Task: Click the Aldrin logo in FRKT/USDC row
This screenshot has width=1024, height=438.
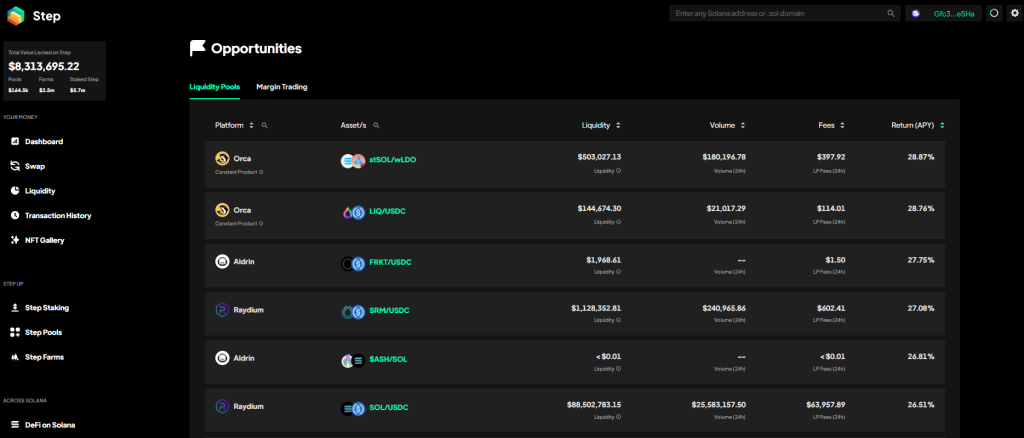Action: [222, 262]
